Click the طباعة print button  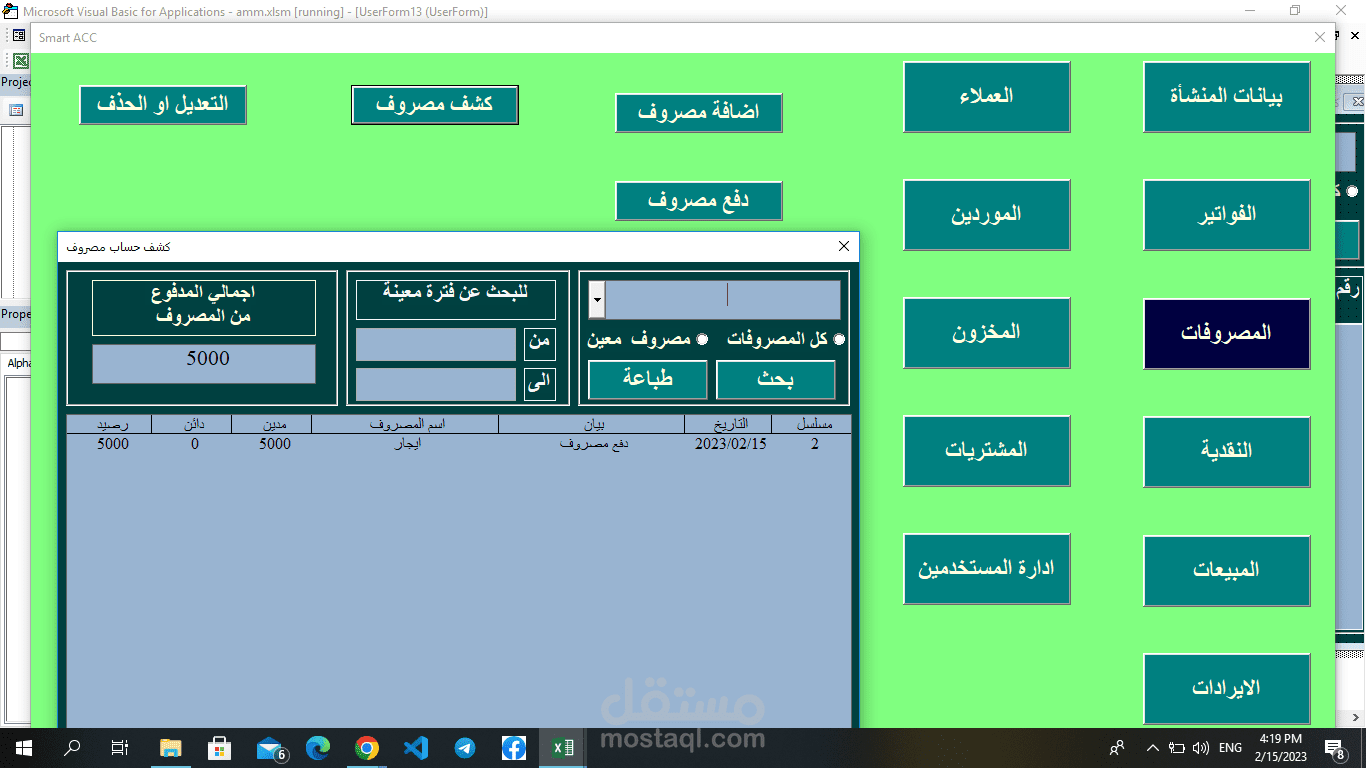[x=647, y=380]
